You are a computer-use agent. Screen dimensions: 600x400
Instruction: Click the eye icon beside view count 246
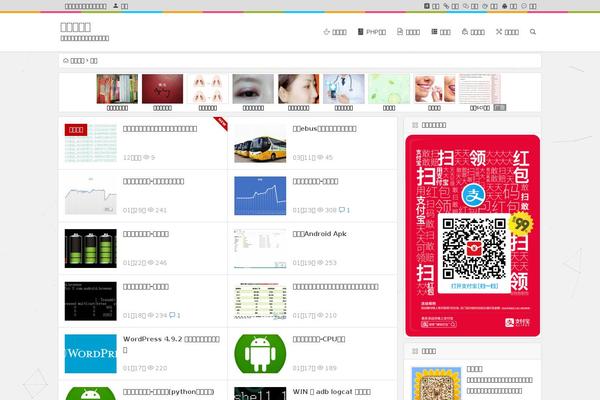tap(151, 262)
